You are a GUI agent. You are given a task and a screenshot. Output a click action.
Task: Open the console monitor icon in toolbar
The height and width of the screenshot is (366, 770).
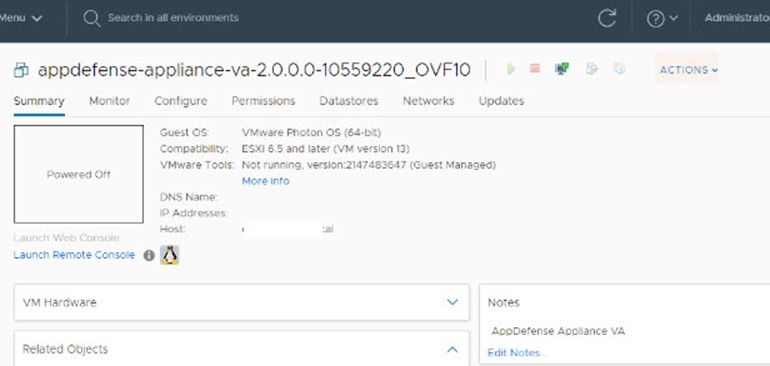click(x=562, y=69)
